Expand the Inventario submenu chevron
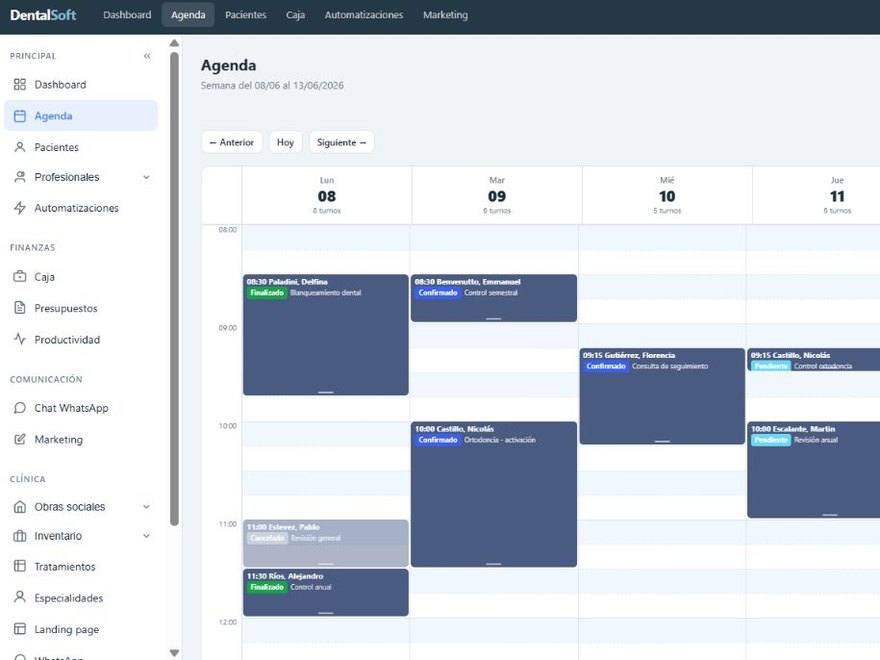The height and width of the screenshot is (660, 880). [146, 536]
